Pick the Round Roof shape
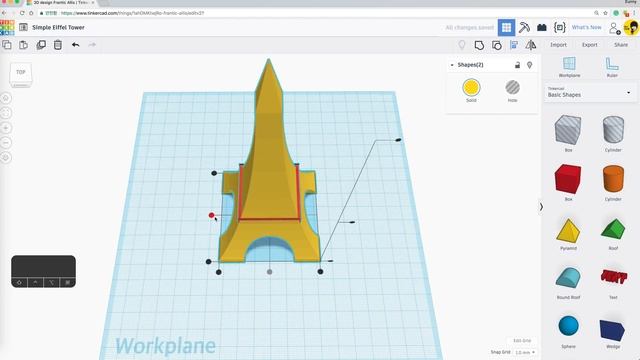Image resolution: width=640 pixels, height=360 pixels. 568,278
